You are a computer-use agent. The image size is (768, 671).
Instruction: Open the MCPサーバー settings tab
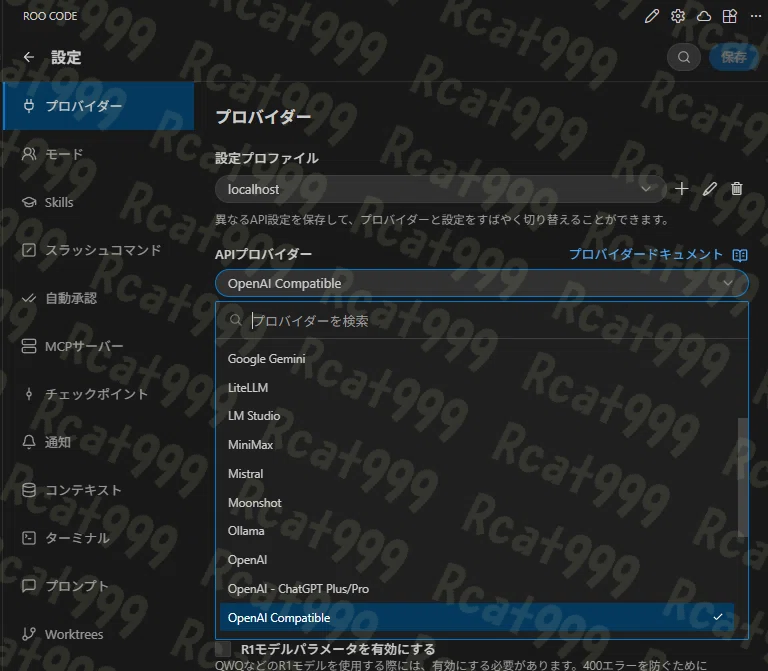click(98, 346)
